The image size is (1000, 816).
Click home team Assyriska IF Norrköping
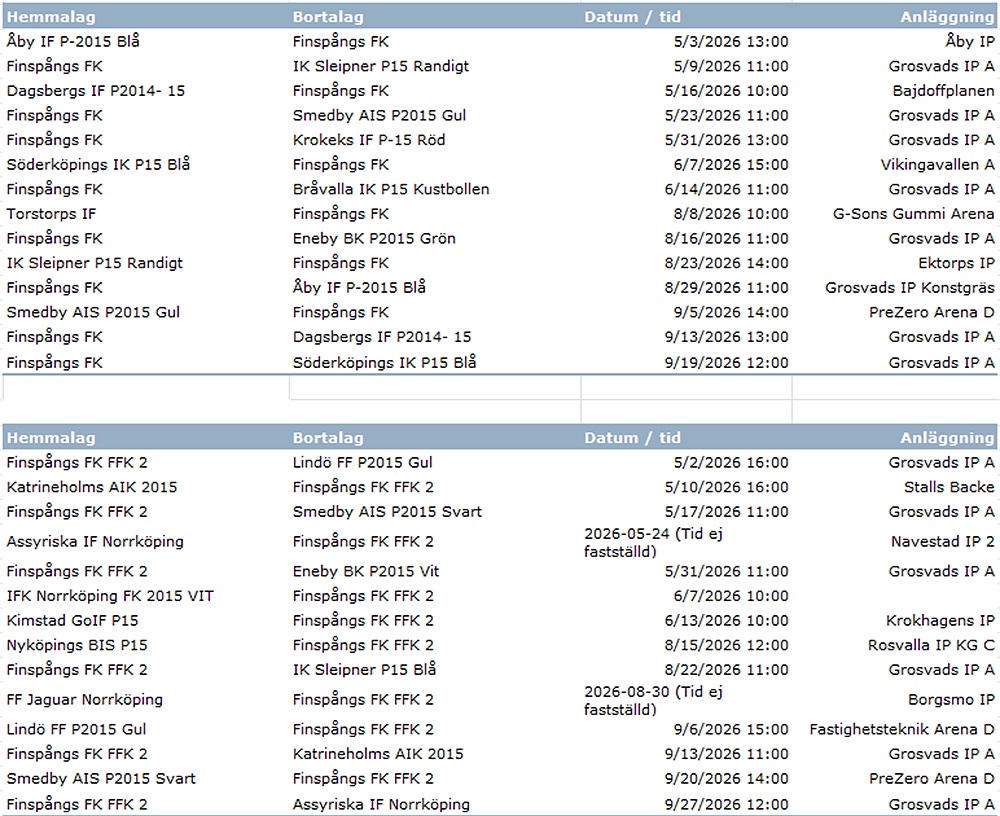coord(95,542)
